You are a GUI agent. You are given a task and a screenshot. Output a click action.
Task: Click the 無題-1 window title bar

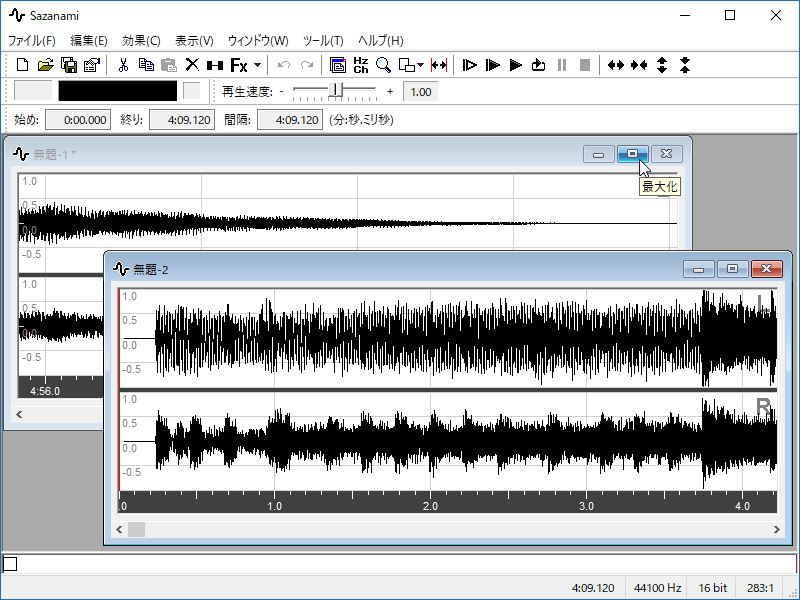[300, 154]
